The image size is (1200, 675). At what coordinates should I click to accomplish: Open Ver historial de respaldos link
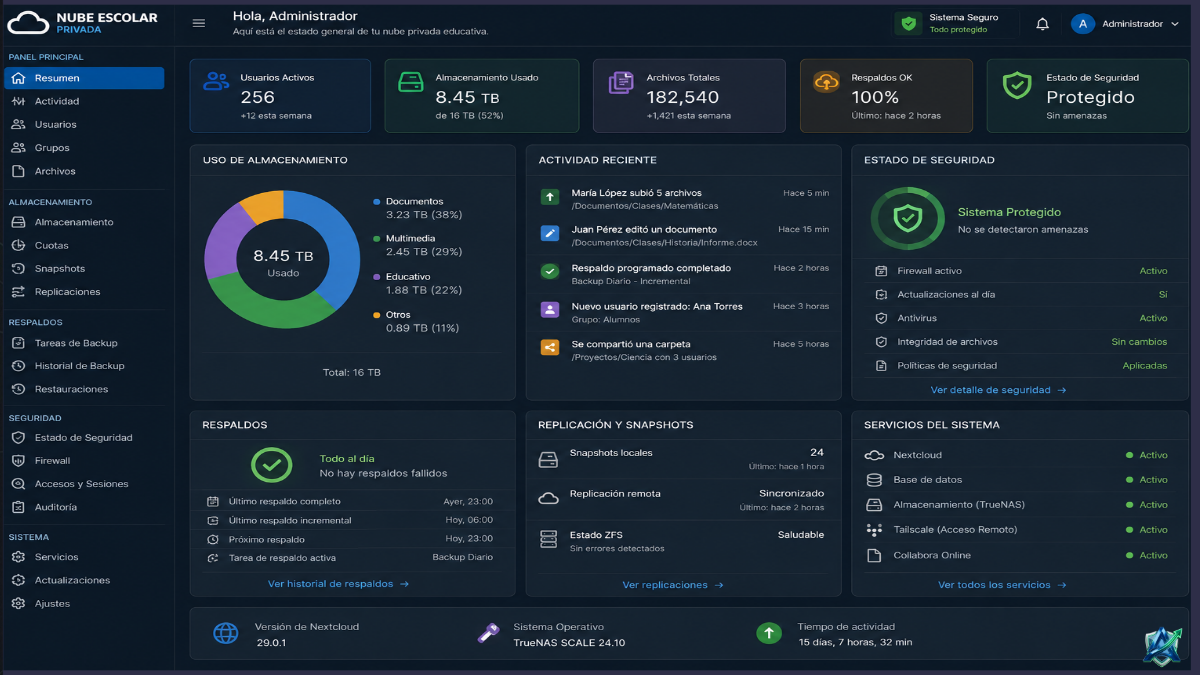[x=338, y=584]
